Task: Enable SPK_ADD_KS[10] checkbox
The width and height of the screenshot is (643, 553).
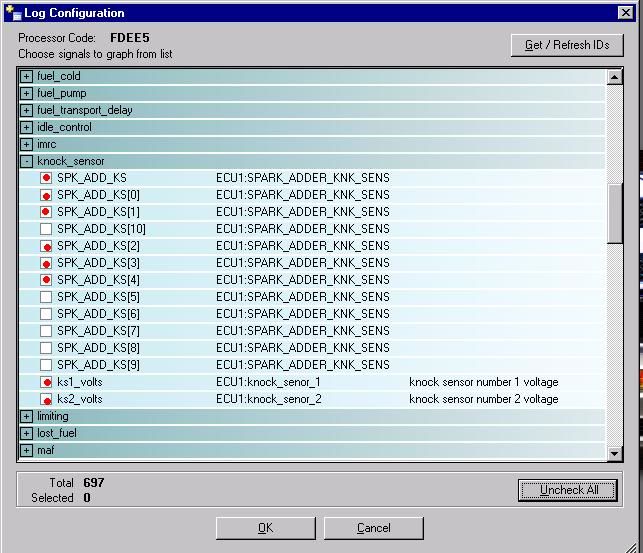Action: click(46, 229)
